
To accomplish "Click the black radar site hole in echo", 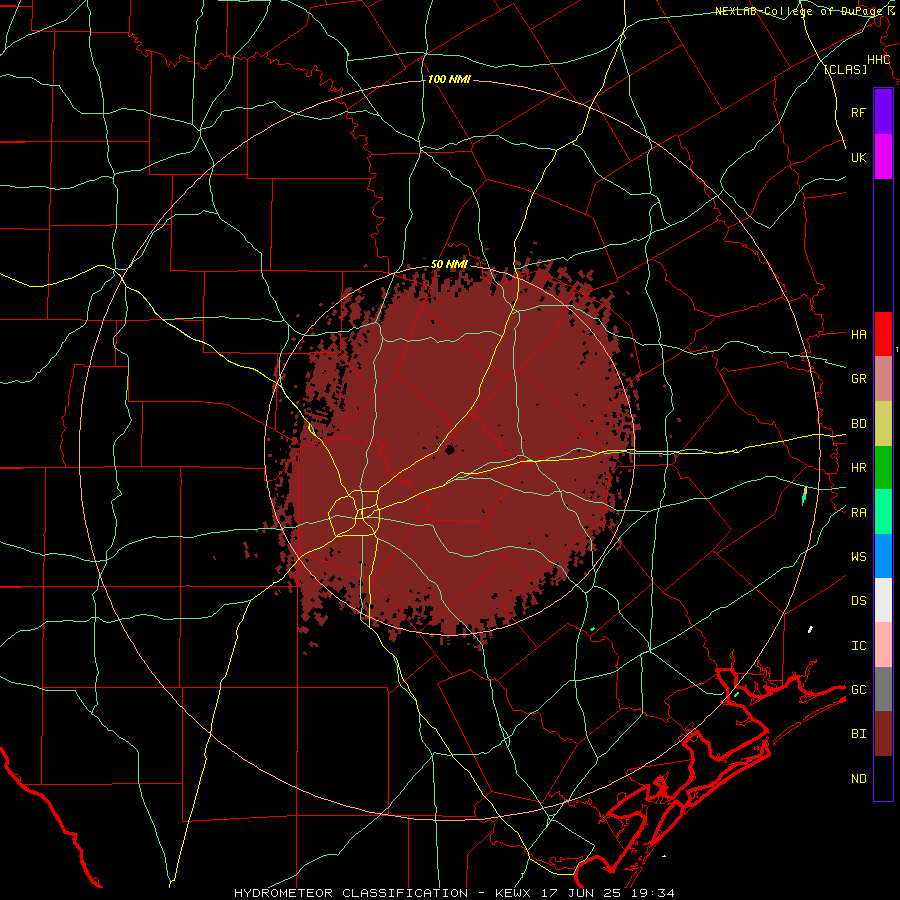I will 449,450.
